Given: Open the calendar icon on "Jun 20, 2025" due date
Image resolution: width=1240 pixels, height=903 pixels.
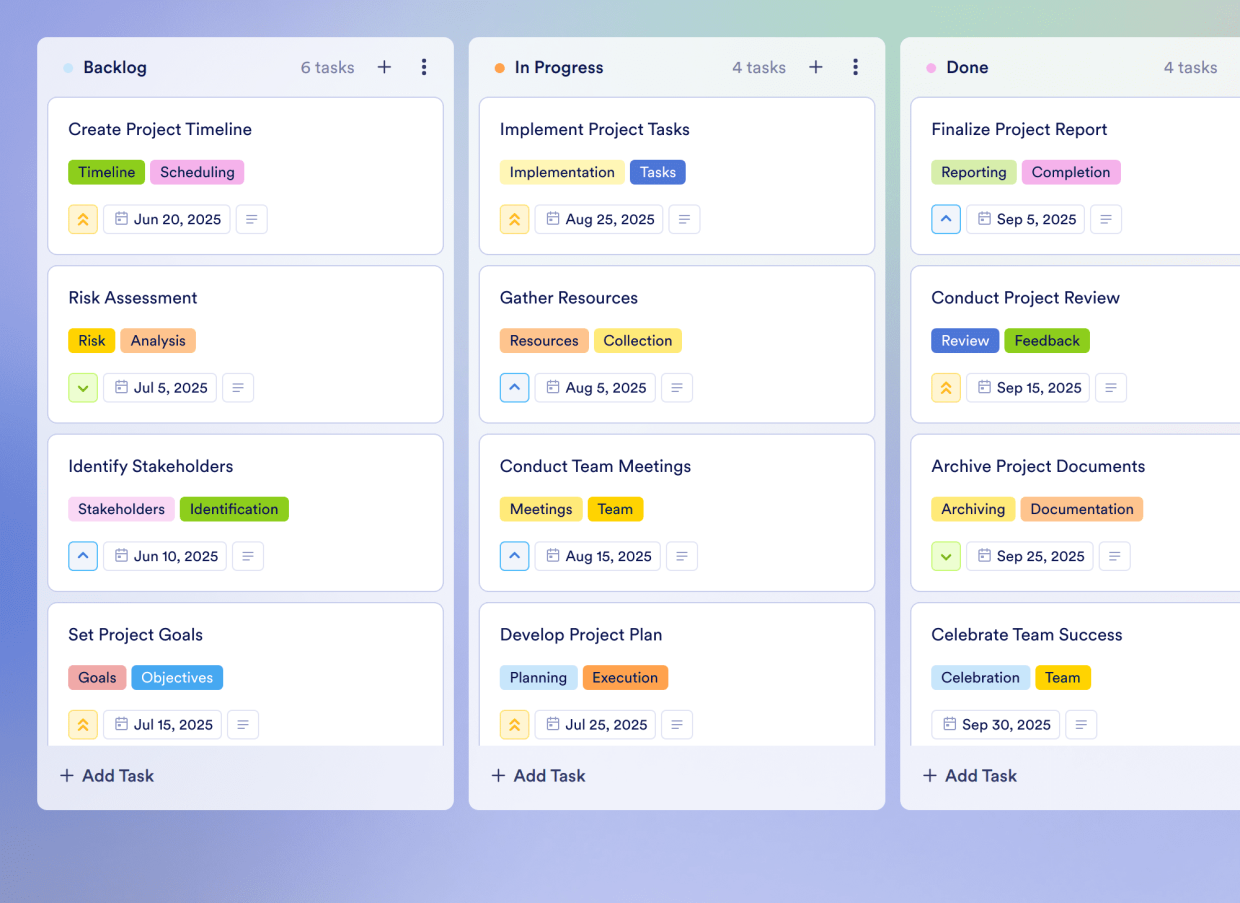Looking at the screenshot, I should pyautogui.click(x=122, y=219).
